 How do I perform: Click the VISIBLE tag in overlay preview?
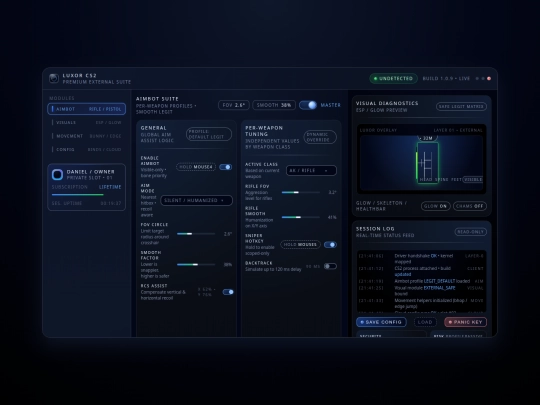pyautogui.click(x=472, y=179)
